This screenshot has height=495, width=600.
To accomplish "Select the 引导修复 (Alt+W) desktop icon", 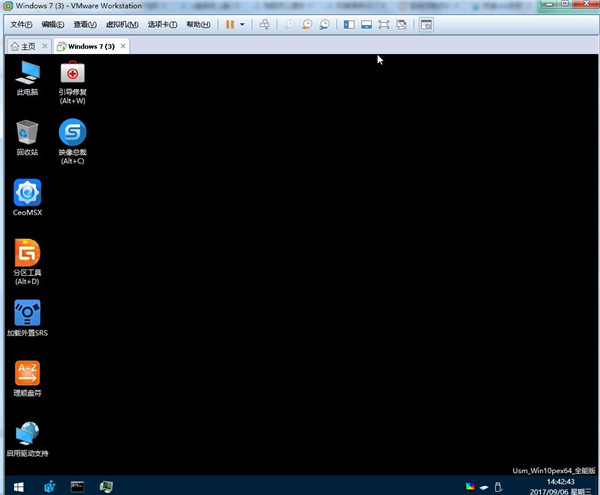I will click(72, 82).
